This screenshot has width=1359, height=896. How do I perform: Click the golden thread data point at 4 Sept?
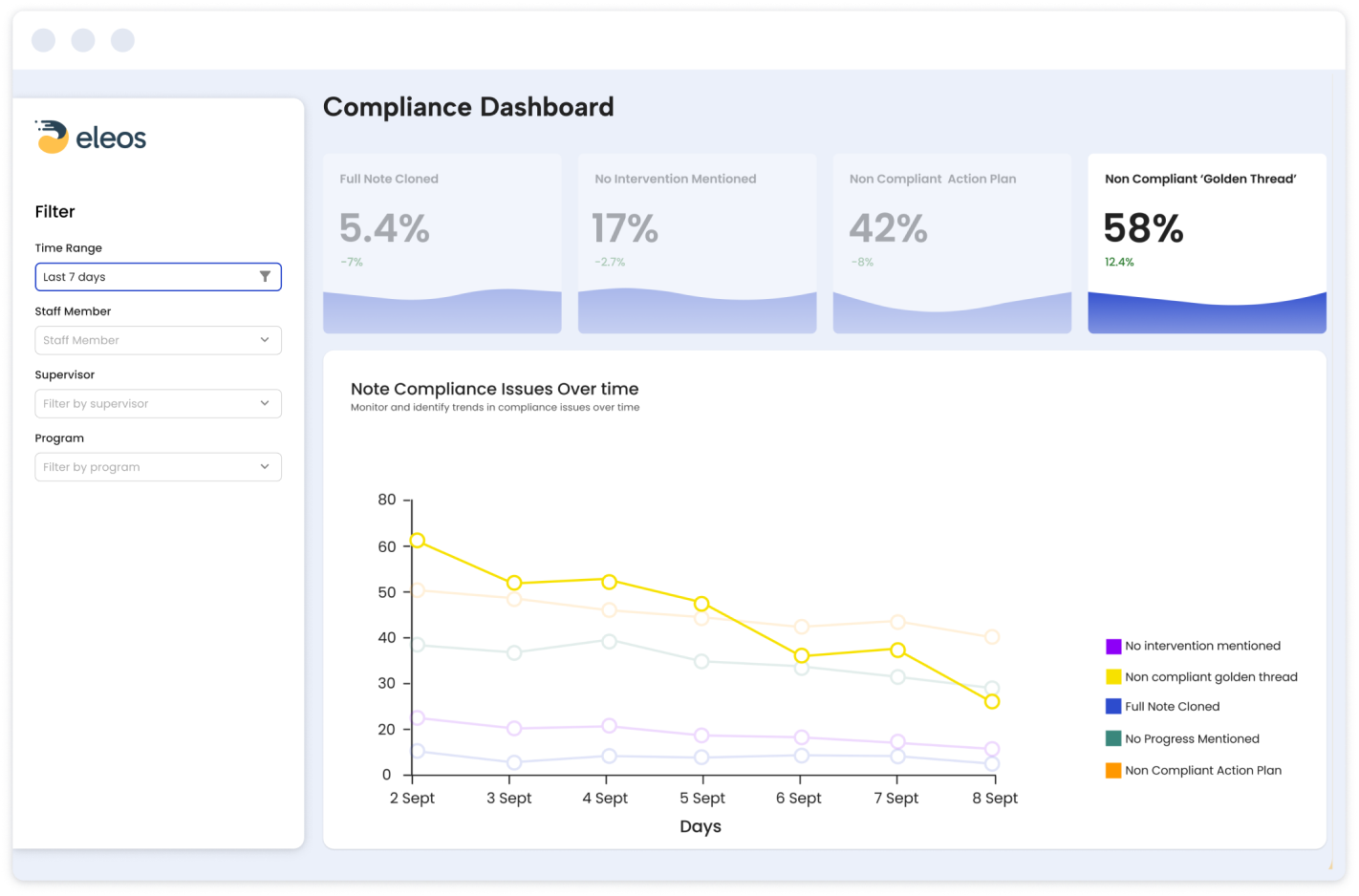click(x=609, y=582)
